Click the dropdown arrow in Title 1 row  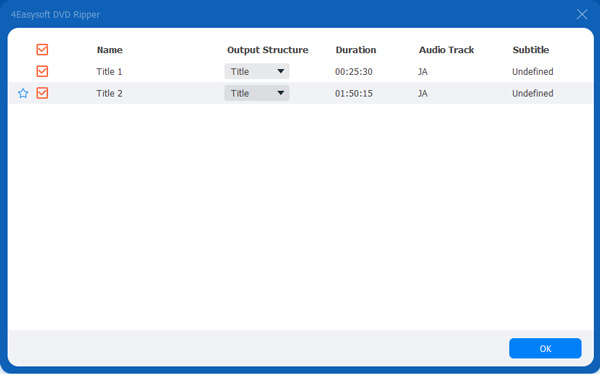(x=280, y=71)
